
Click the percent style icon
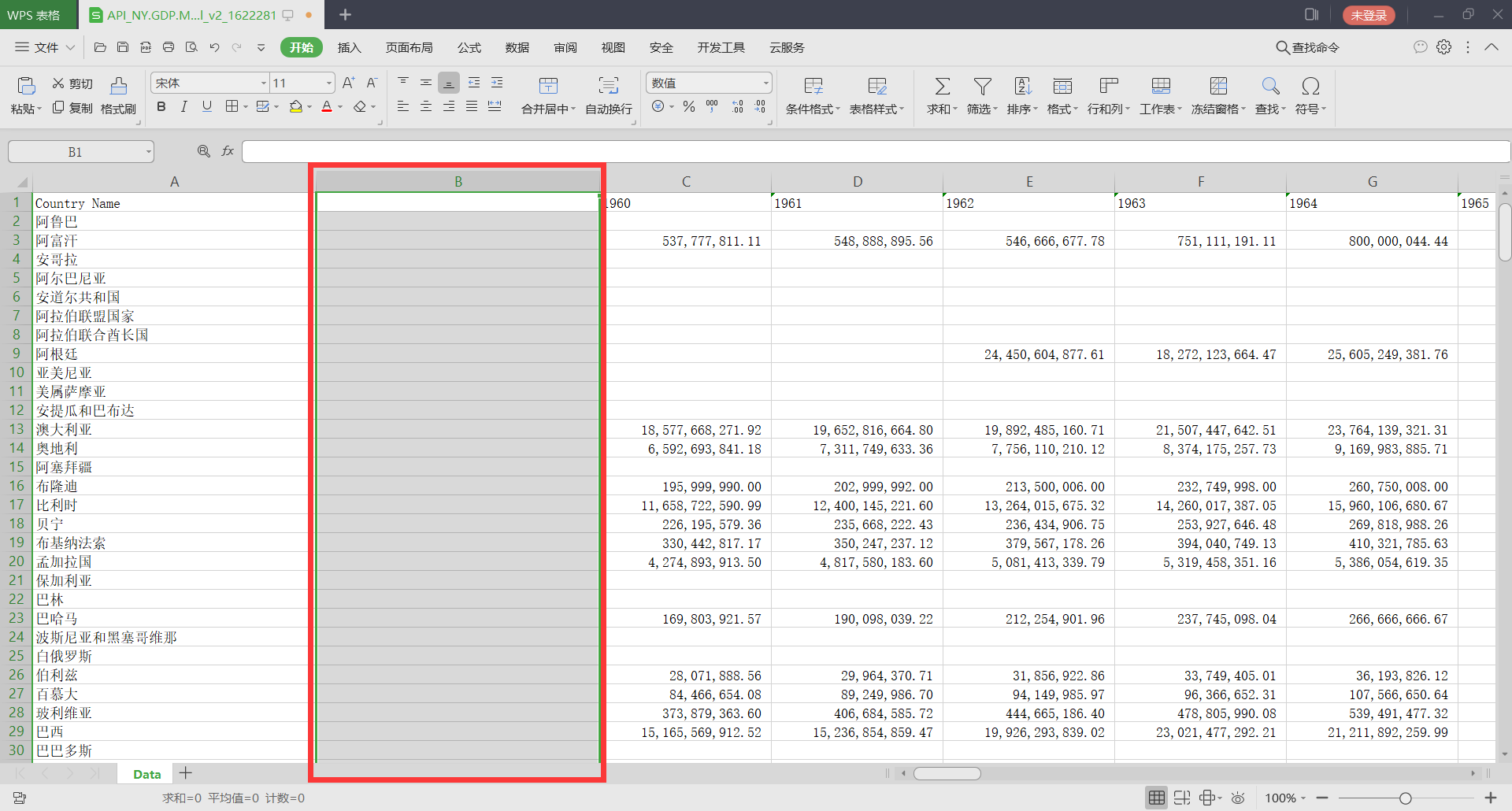point(689,106)
